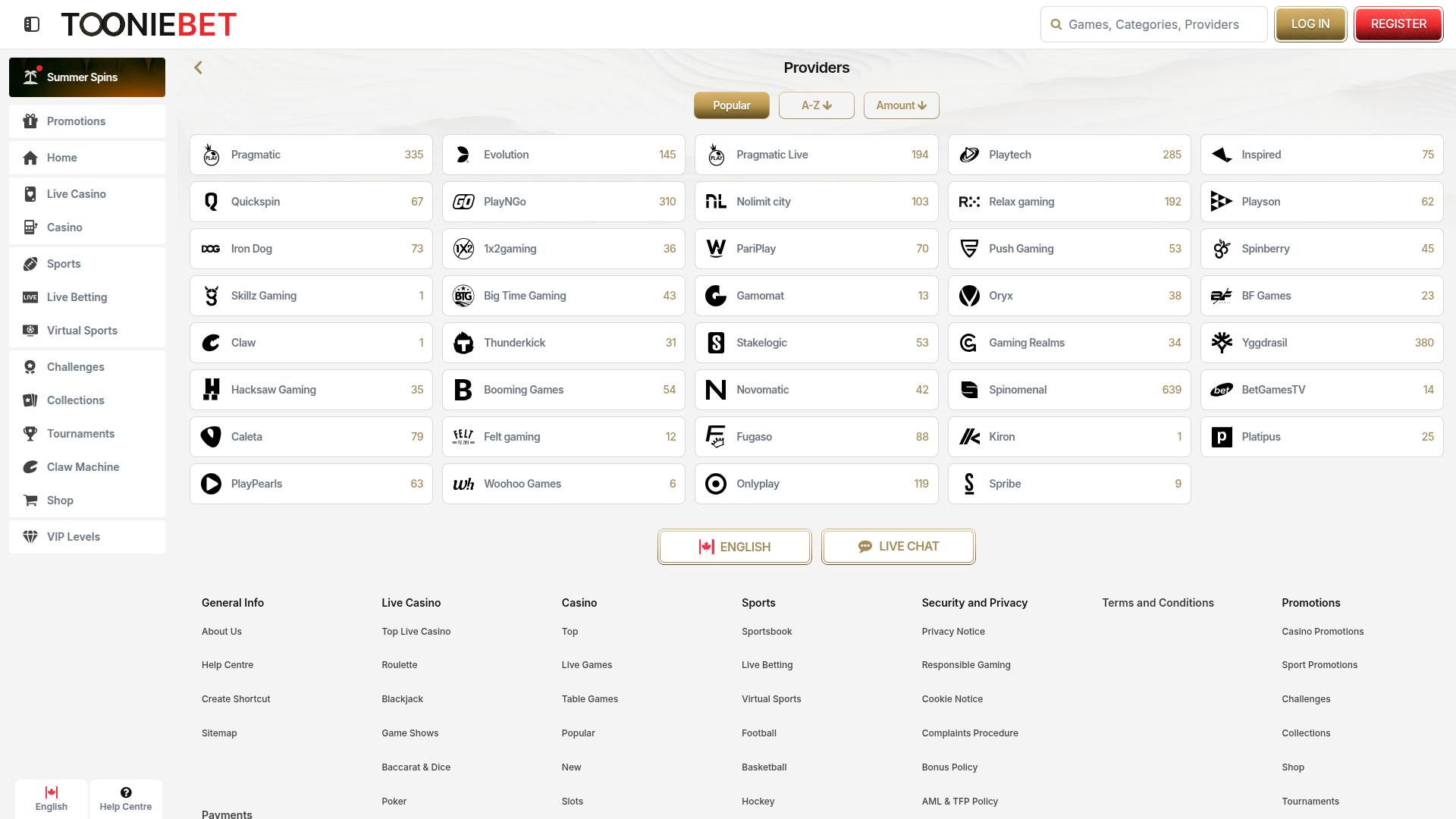Image resolution: width=1456 pixels, height=819 pixels.
Task: Toggle the sidebar collapse icon
Action: [32, 24]
